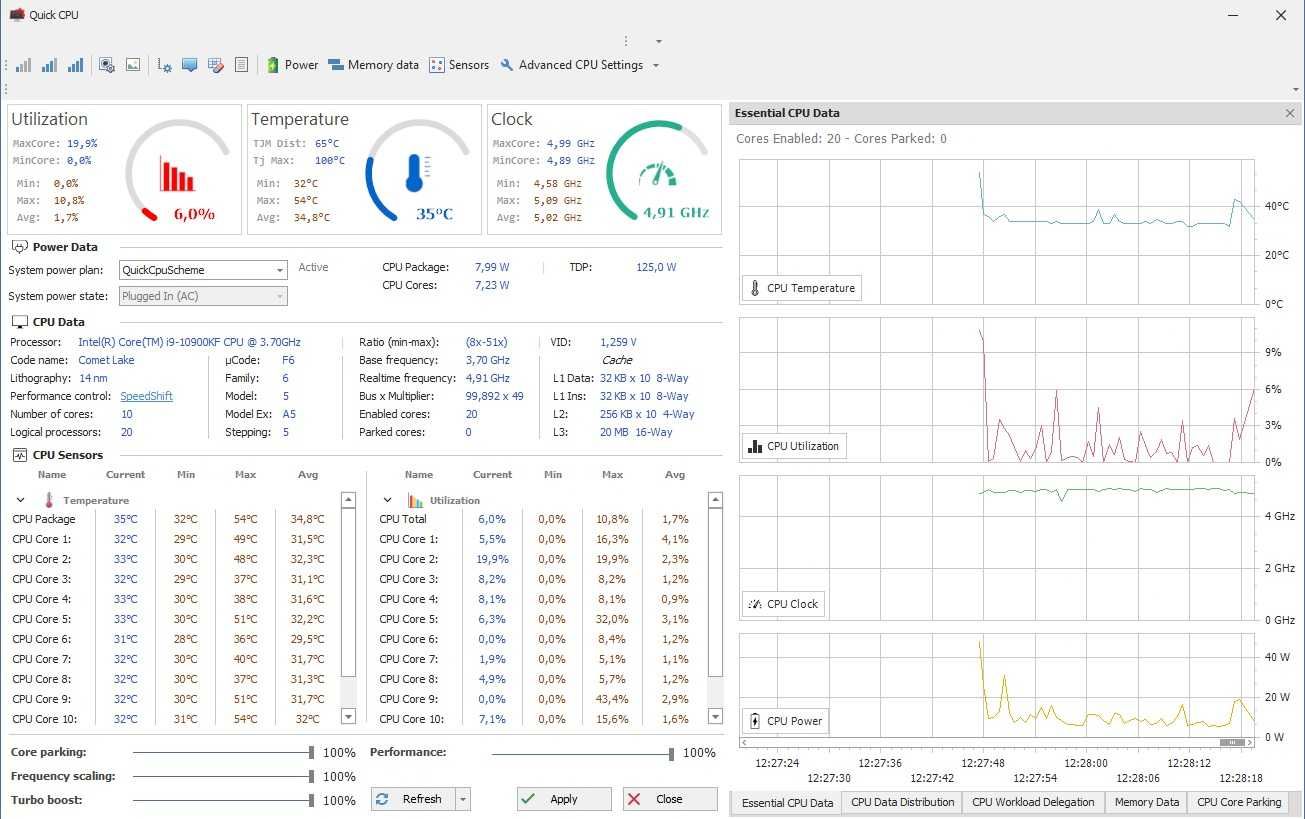The height and width of the screenshot is (819, 1305).
Task: Click the picture screenshot toolbar icon
Action: coord(133,65)
